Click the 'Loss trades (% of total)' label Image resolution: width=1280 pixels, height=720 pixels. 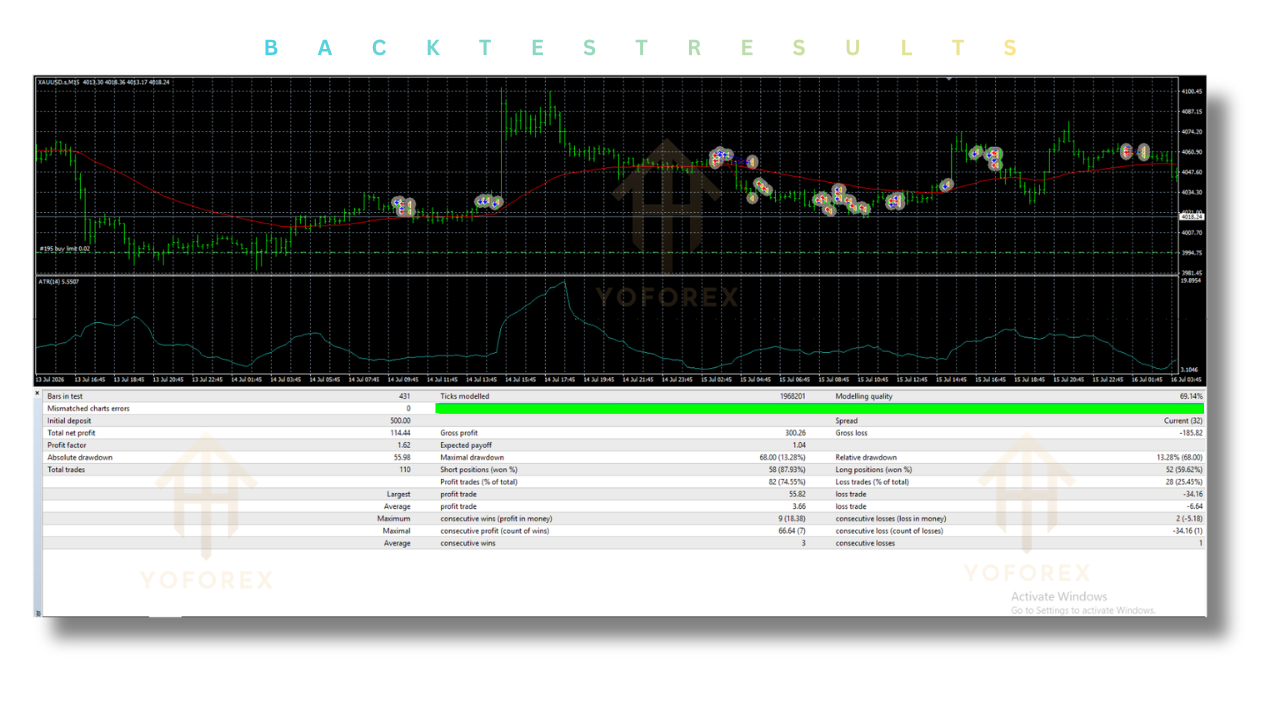(x=872, y=482)
